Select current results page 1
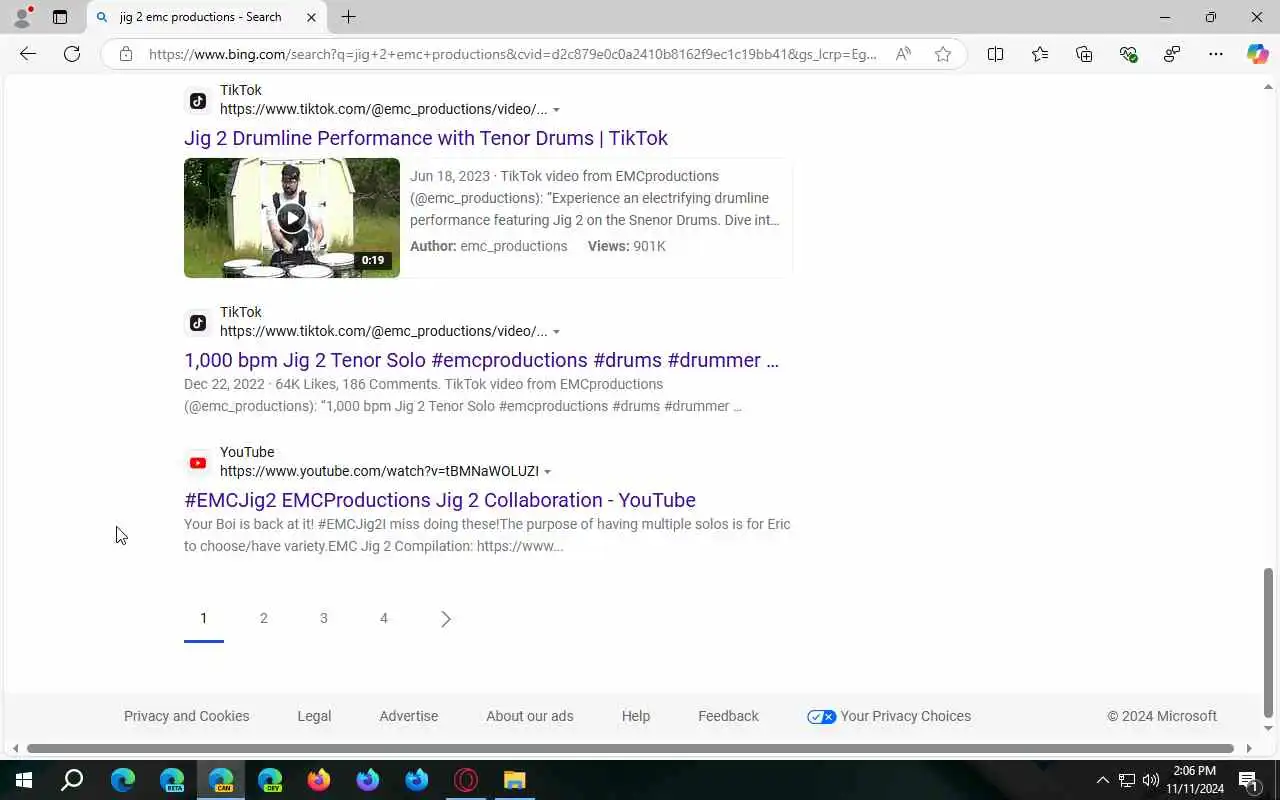The width and height of the screenshot is (1280, 800). coord(204,618)
